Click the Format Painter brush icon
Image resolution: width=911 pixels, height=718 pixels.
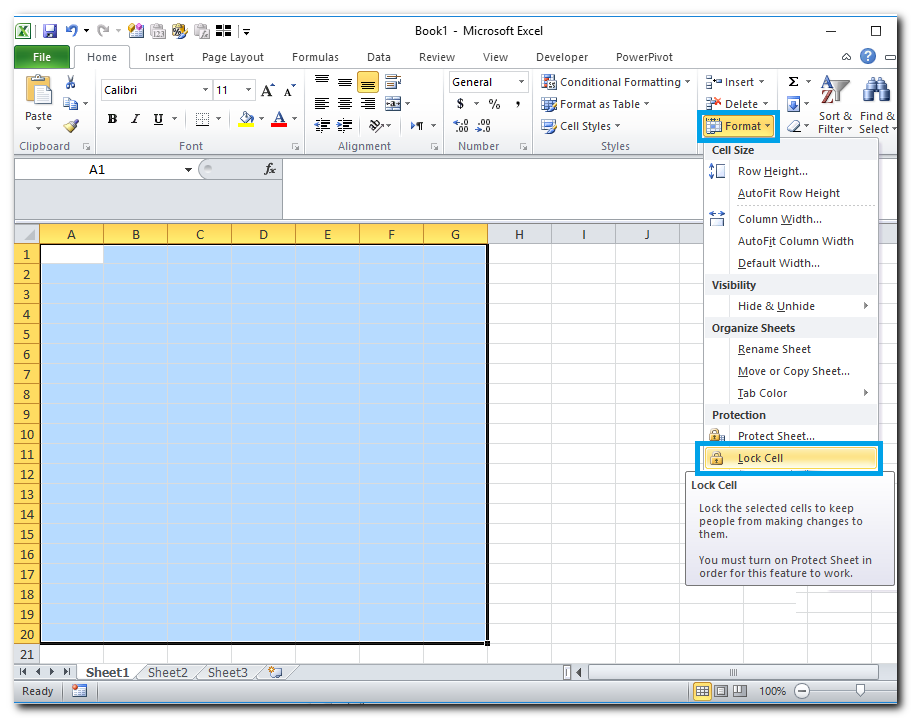[71, 126]
